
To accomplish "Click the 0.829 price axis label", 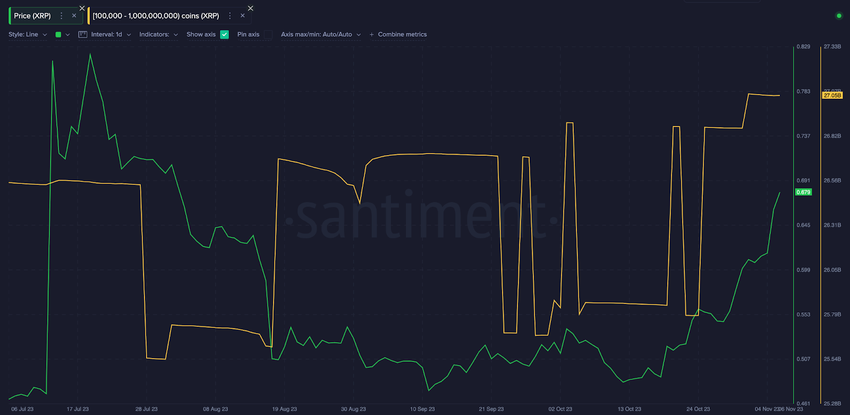I will 803,47.
